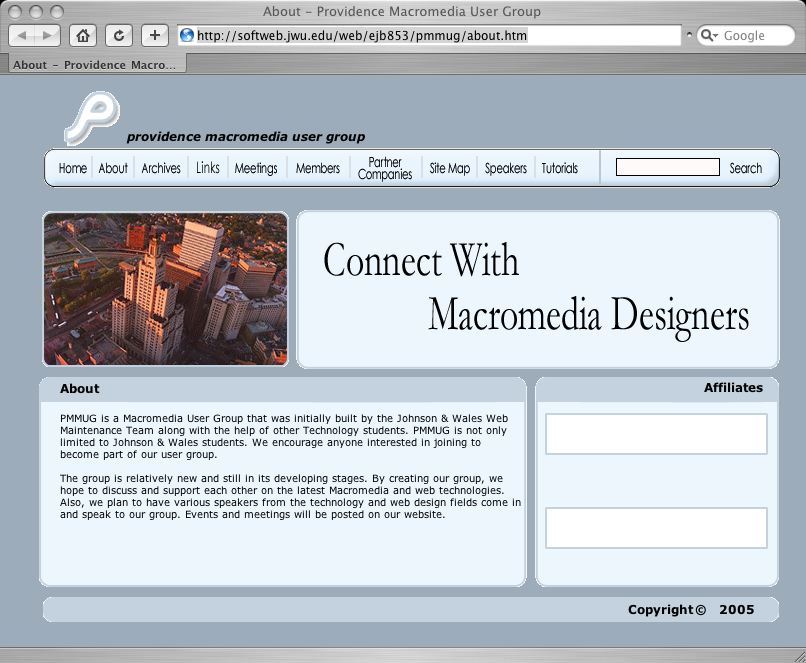
Task: Open the Tutorials link
Action: (560, 168)
